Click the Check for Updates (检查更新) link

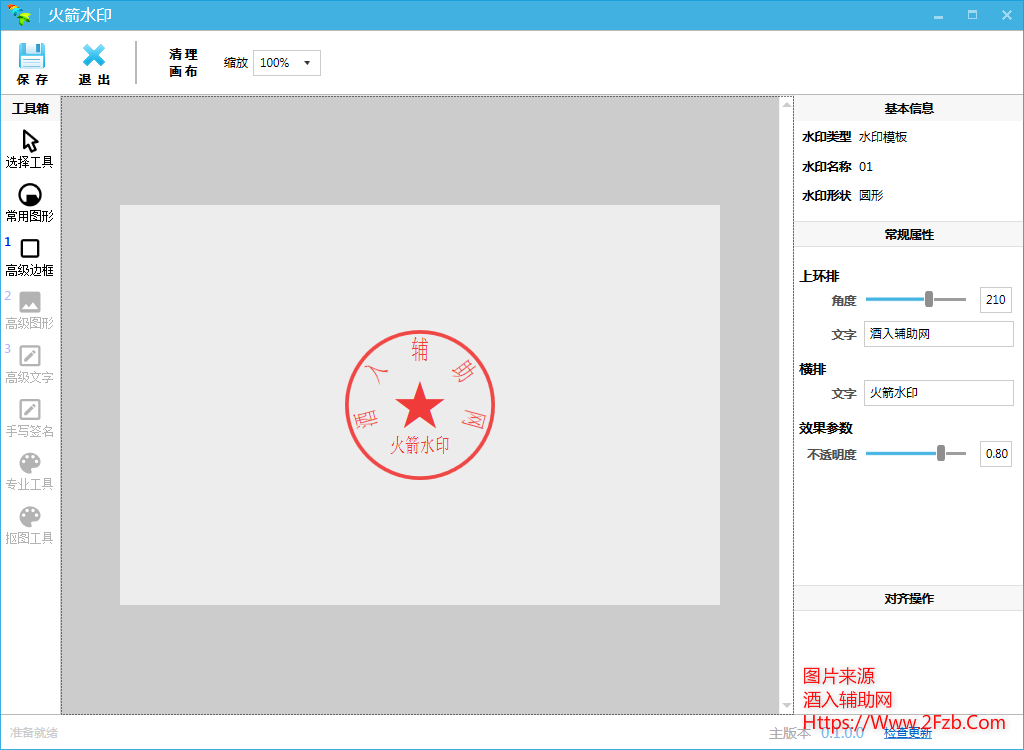click(907, 733)
